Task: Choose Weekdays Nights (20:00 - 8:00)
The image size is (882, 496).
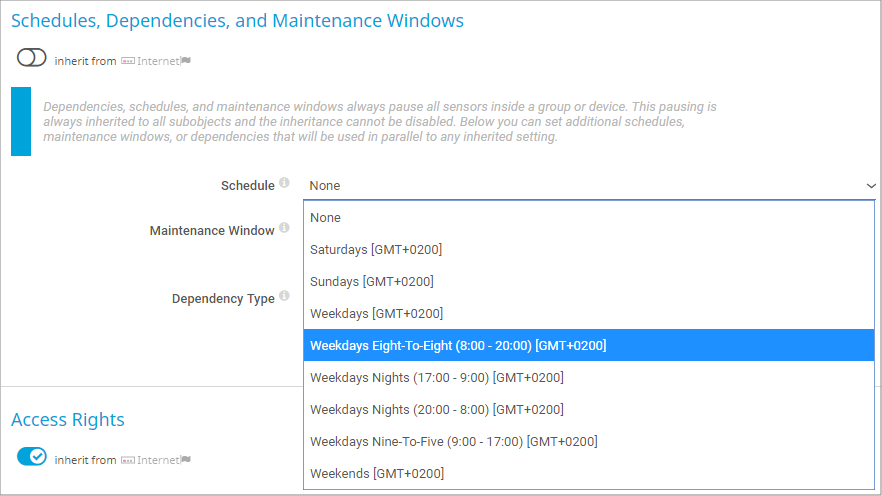Action: coord(437,410)
